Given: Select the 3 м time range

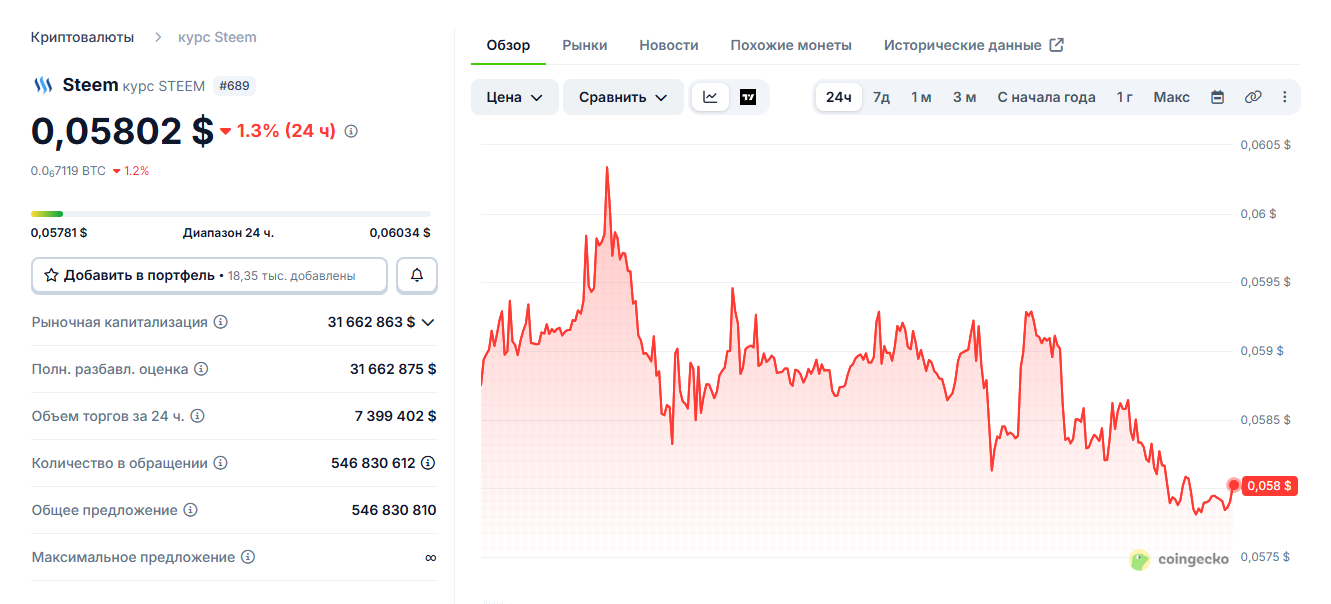Looking at the screenshot, I should point(964,97).
